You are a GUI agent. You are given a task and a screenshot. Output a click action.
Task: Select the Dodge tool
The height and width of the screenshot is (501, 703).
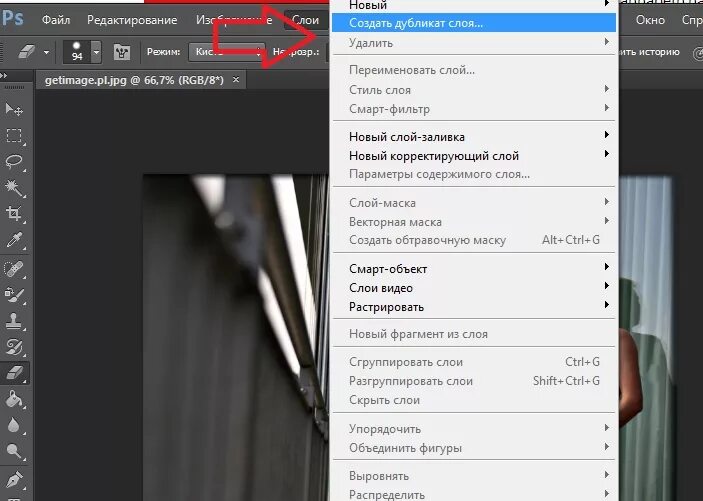(x=14, y=451)
